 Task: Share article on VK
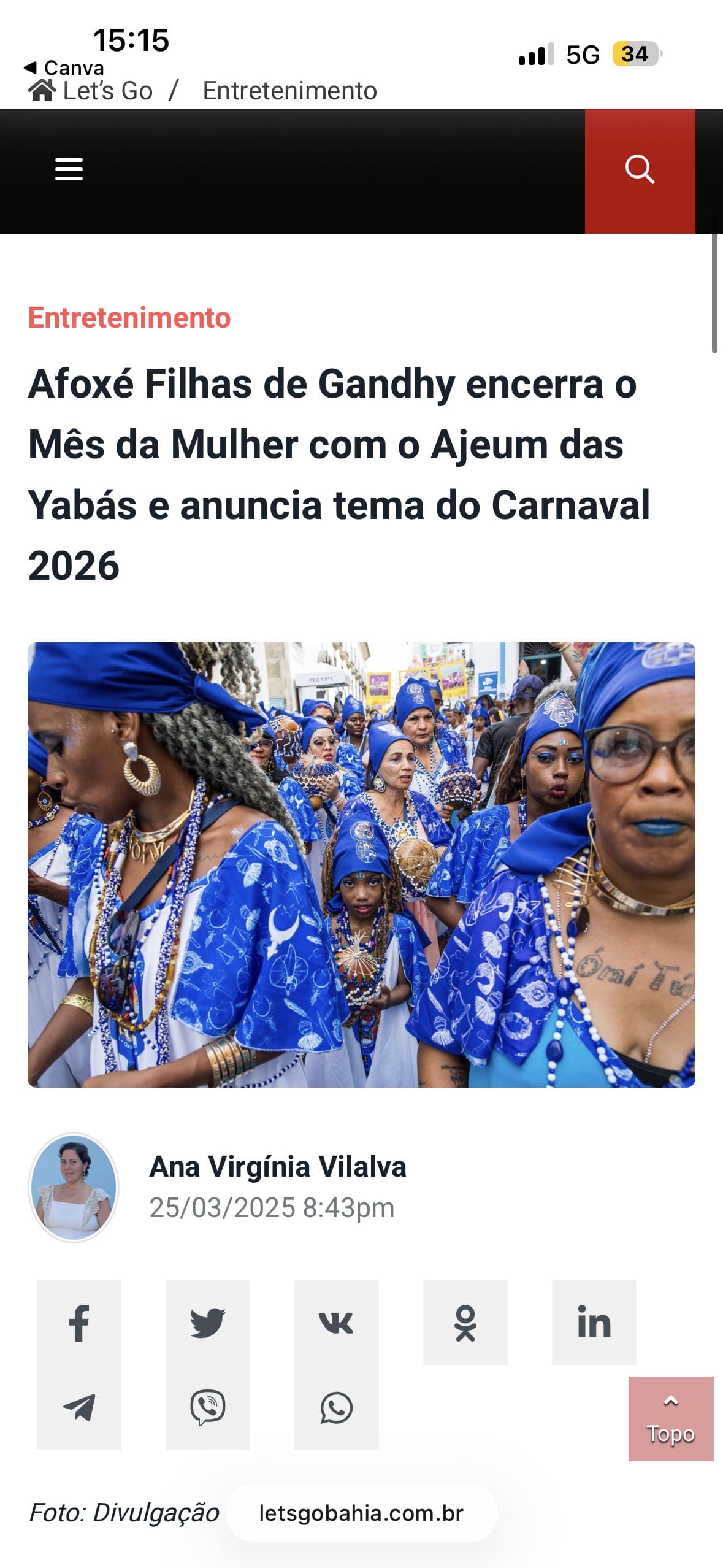pos(337,1323)
